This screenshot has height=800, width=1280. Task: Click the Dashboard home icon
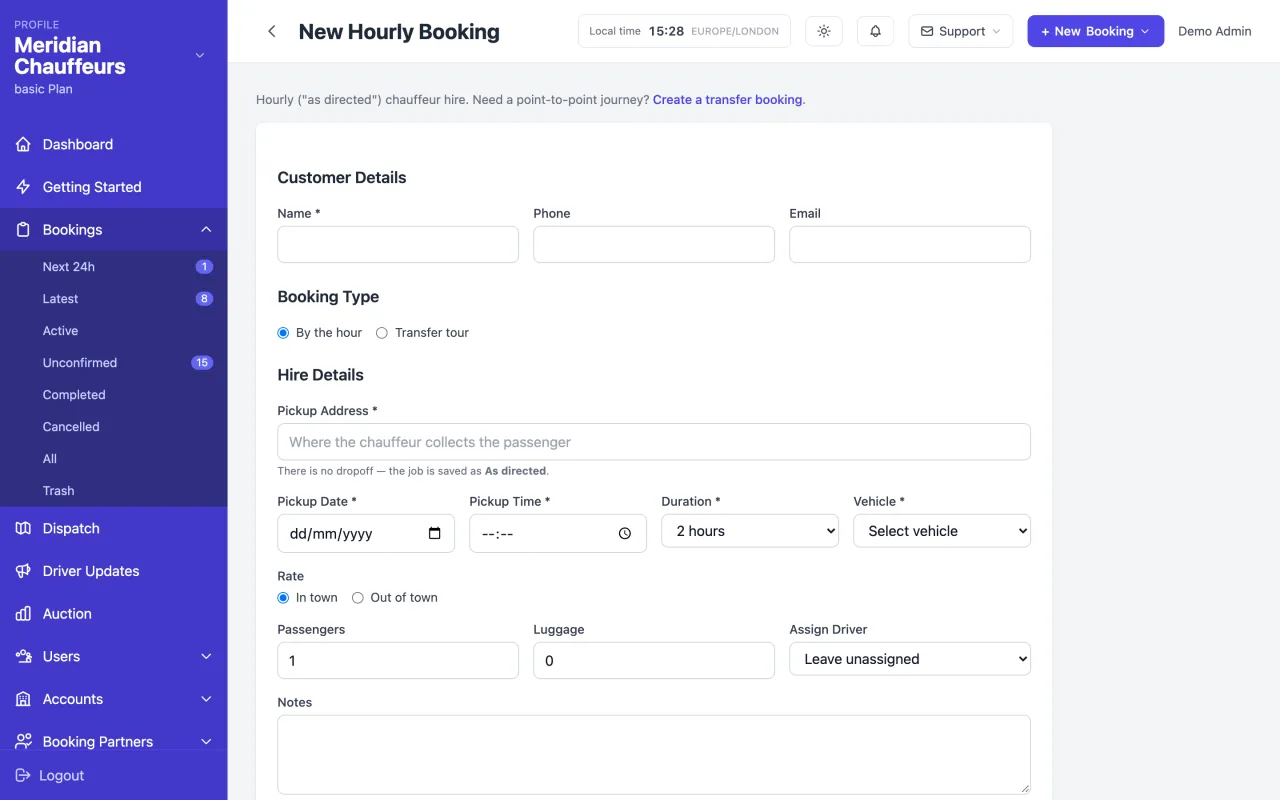point(23,144)
